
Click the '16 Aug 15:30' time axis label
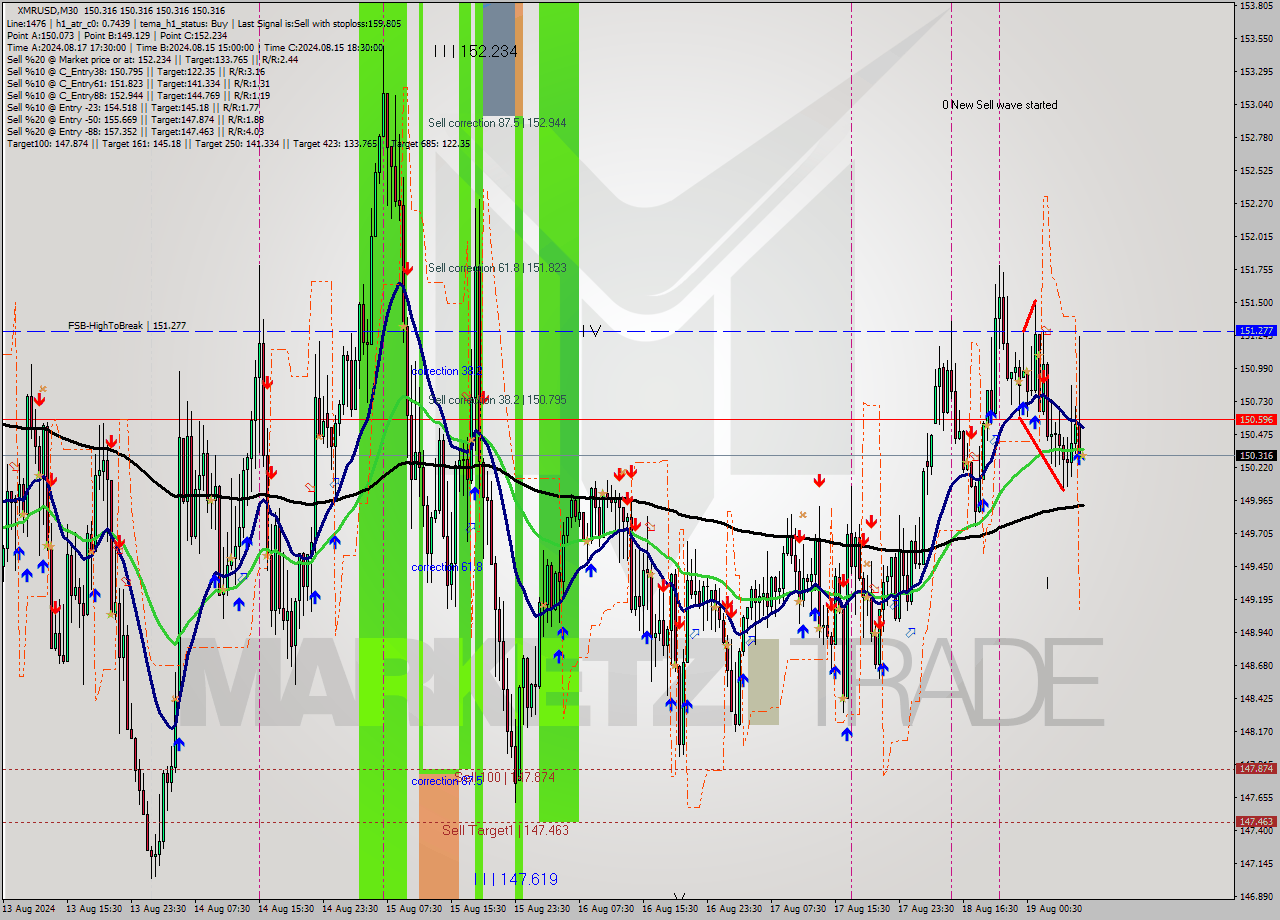pos(670,909)
